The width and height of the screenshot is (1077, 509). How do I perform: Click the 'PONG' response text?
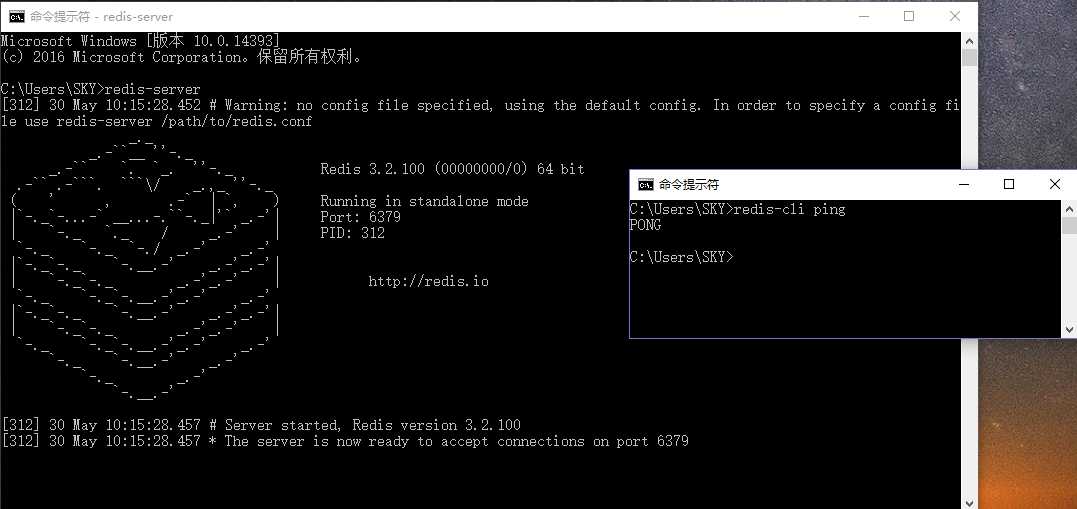(645, 225)
